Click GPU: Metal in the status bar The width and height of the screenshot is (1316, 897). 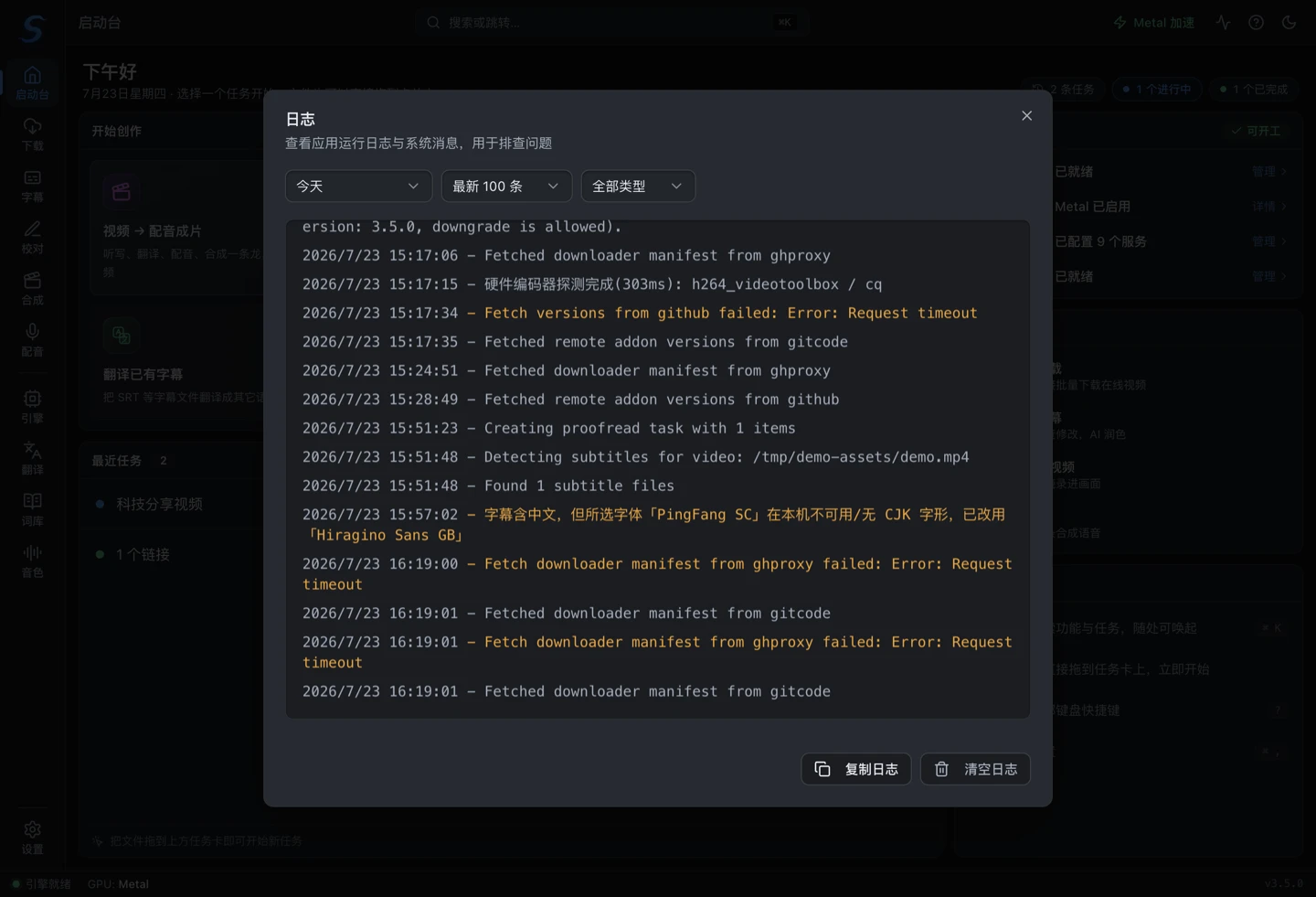pos(118,884)
